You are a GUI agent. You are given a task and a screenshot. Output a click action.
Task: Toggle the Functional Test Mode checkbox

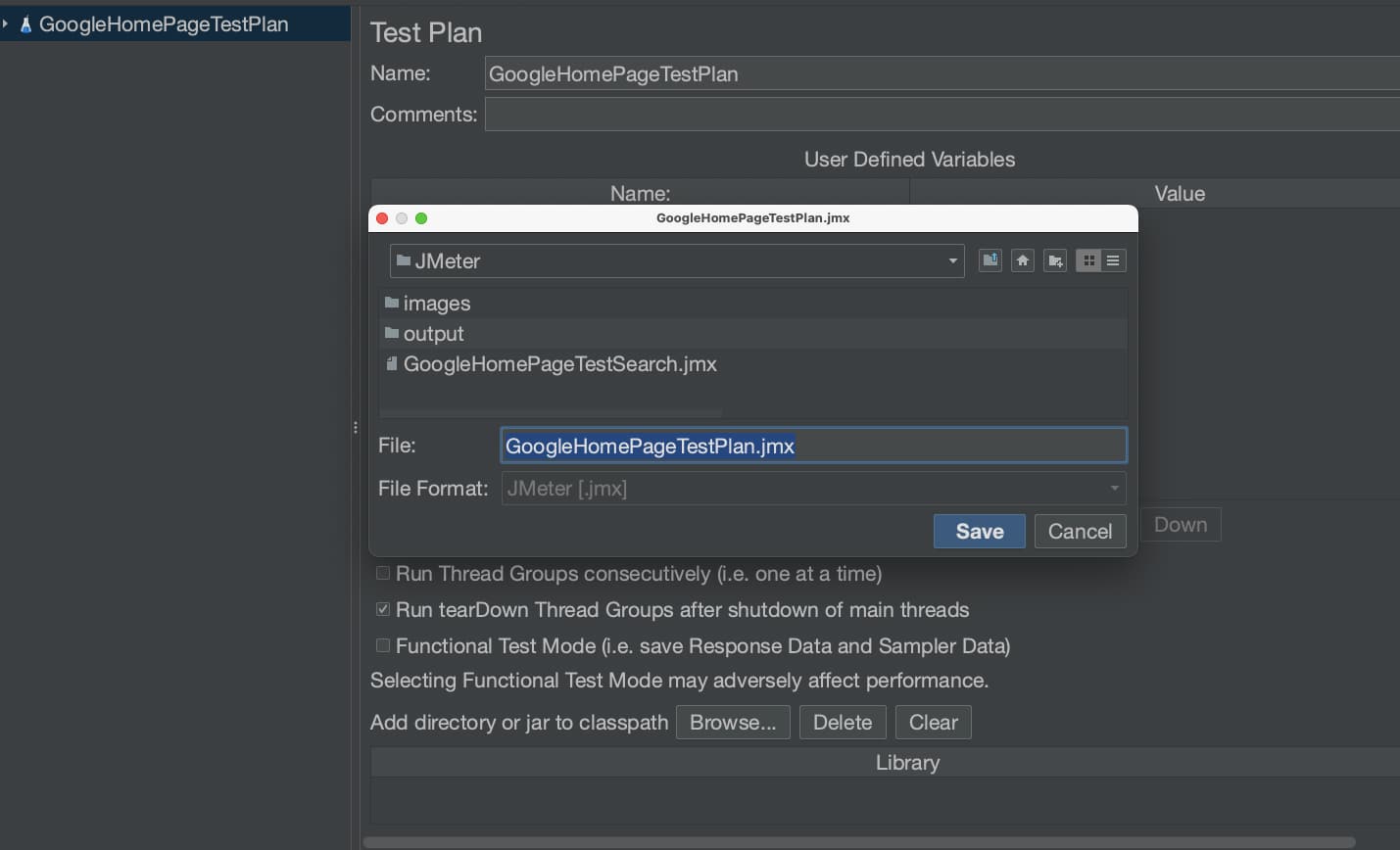pyautogui.click(x=383, y=646)
